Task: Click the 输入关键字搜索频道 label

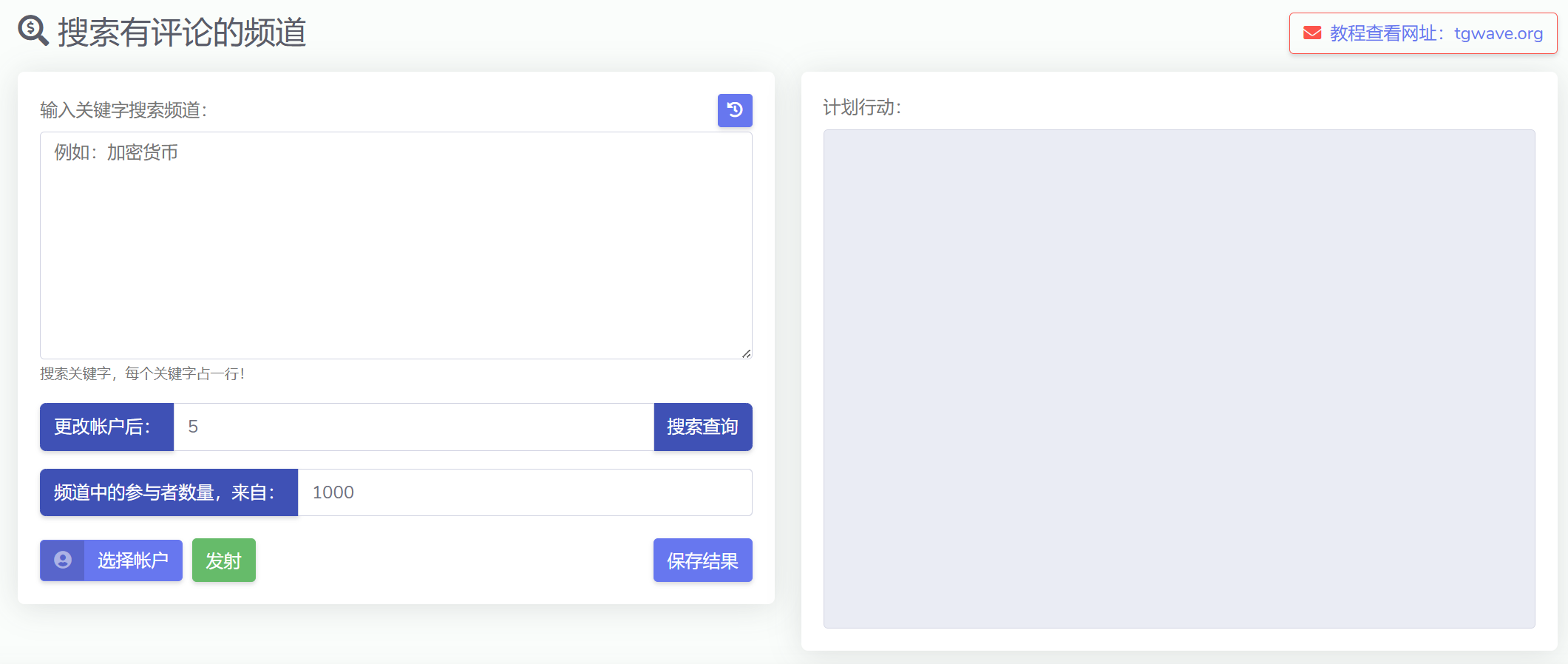Action: pos(123,110)
